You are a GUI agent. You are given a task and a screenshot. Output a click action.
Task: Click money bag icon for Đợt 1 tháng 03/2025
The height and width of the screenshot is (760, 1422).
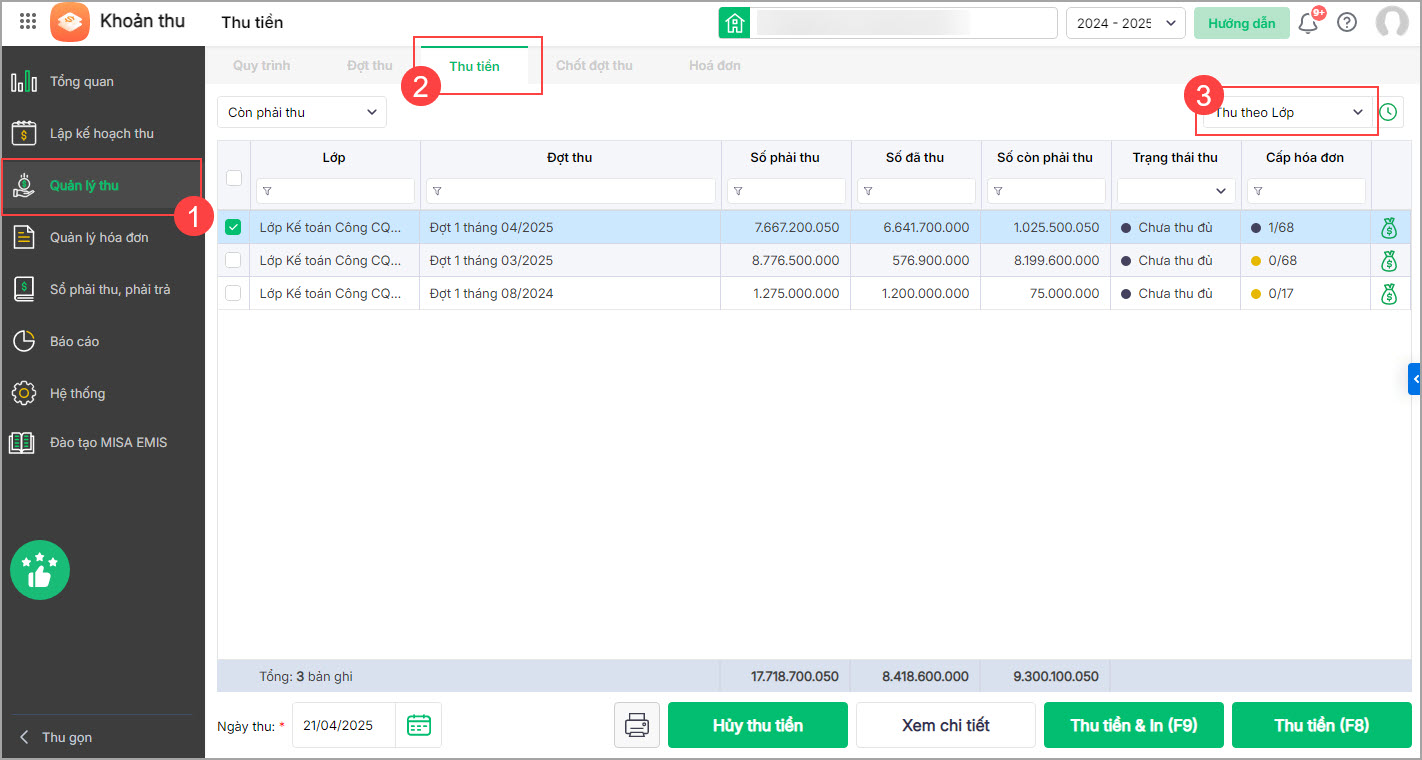click(x=1388, y=261)
